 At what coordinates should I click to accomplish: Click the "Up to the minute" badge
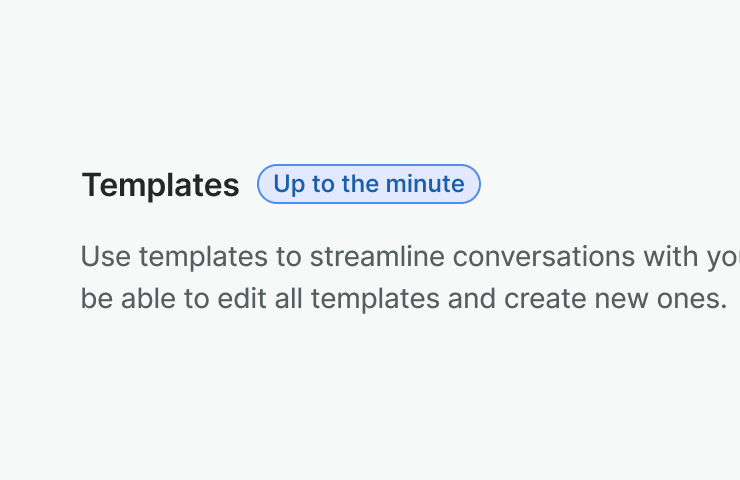(369, 184)
